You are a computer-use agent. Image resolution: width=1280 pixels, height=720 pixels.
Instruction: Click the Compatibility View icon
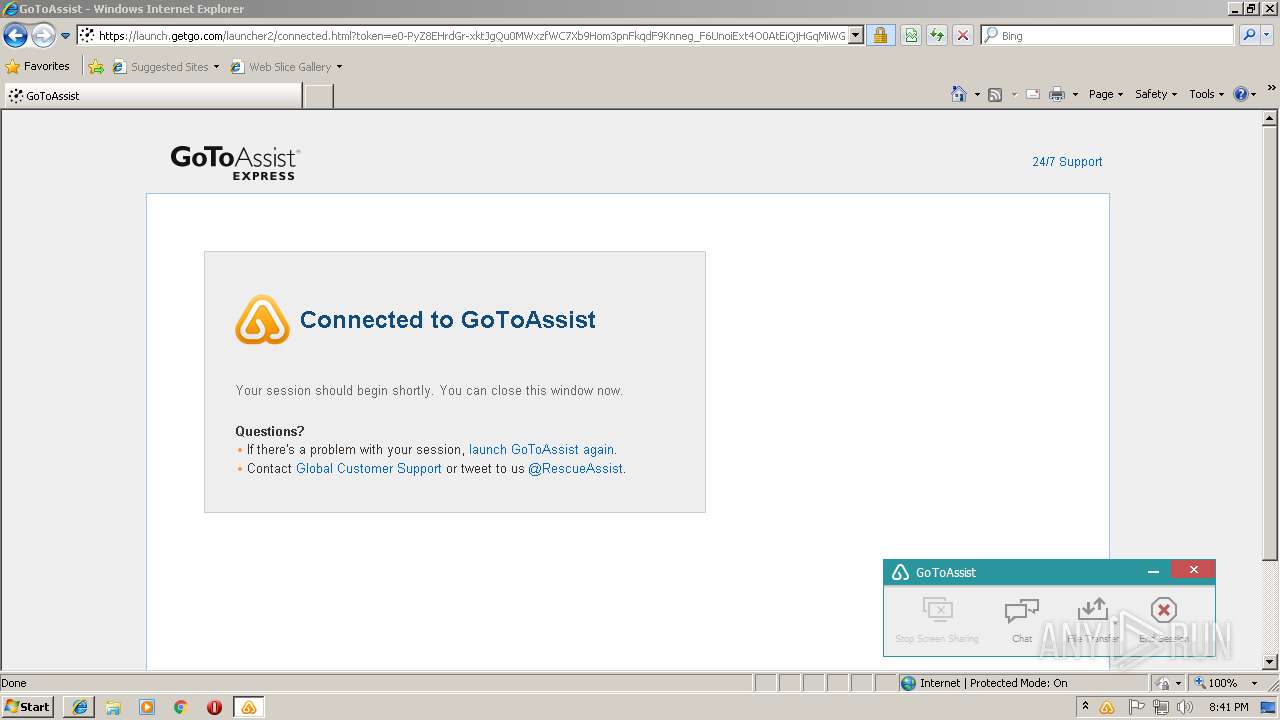pos(911,36)
